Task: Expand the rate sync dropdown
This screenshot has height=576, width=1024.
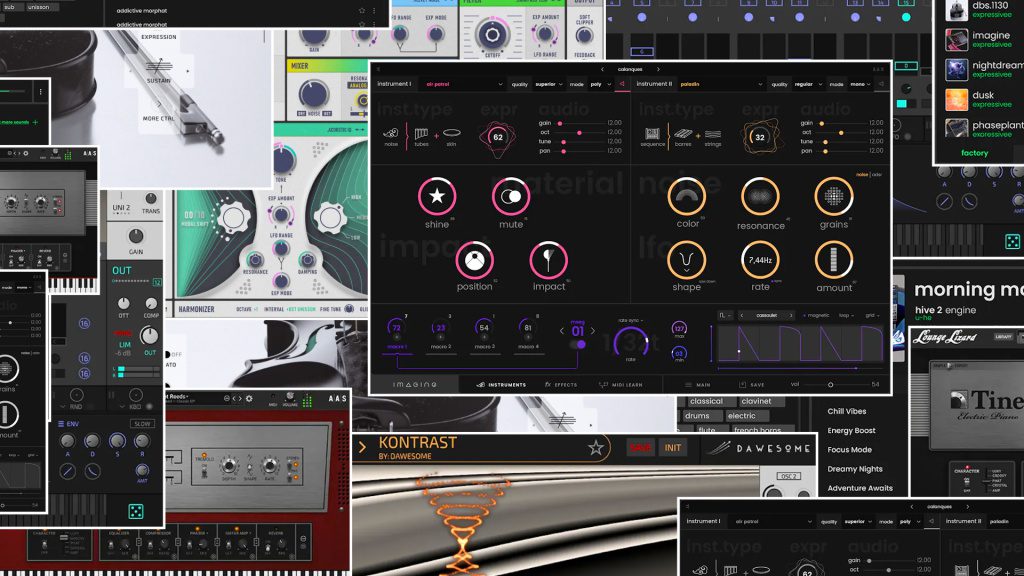Action: 631,321
